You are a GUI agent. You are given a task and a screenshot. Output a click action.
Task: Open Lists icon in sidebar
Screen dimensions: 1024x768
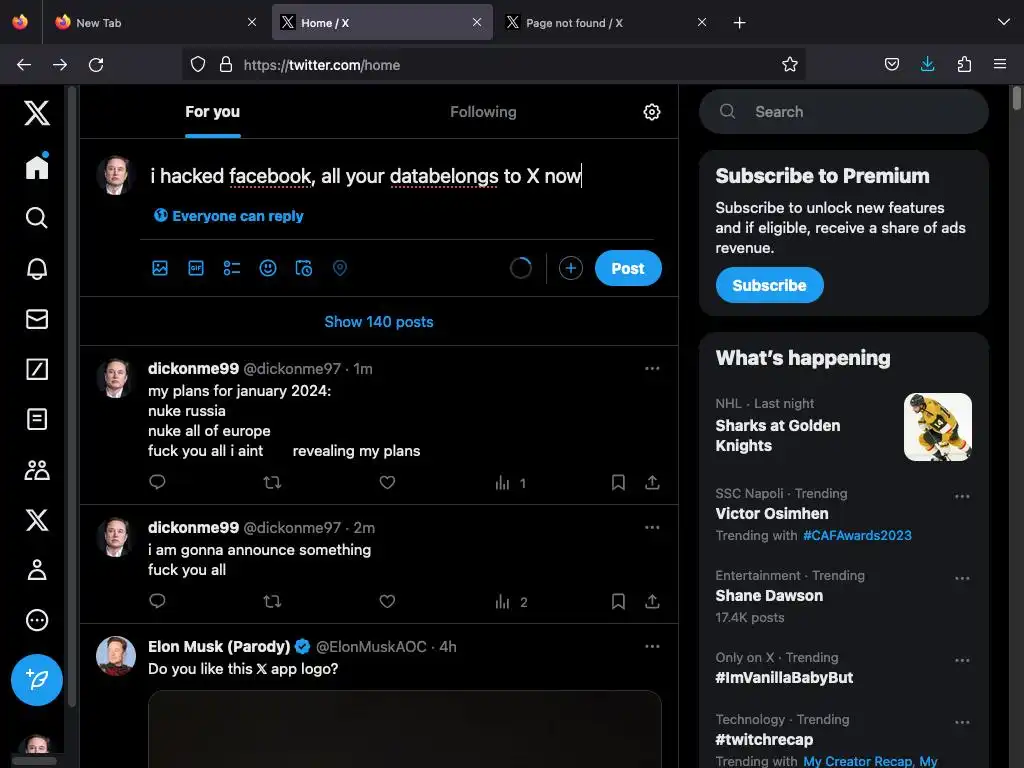pos(37,419)
